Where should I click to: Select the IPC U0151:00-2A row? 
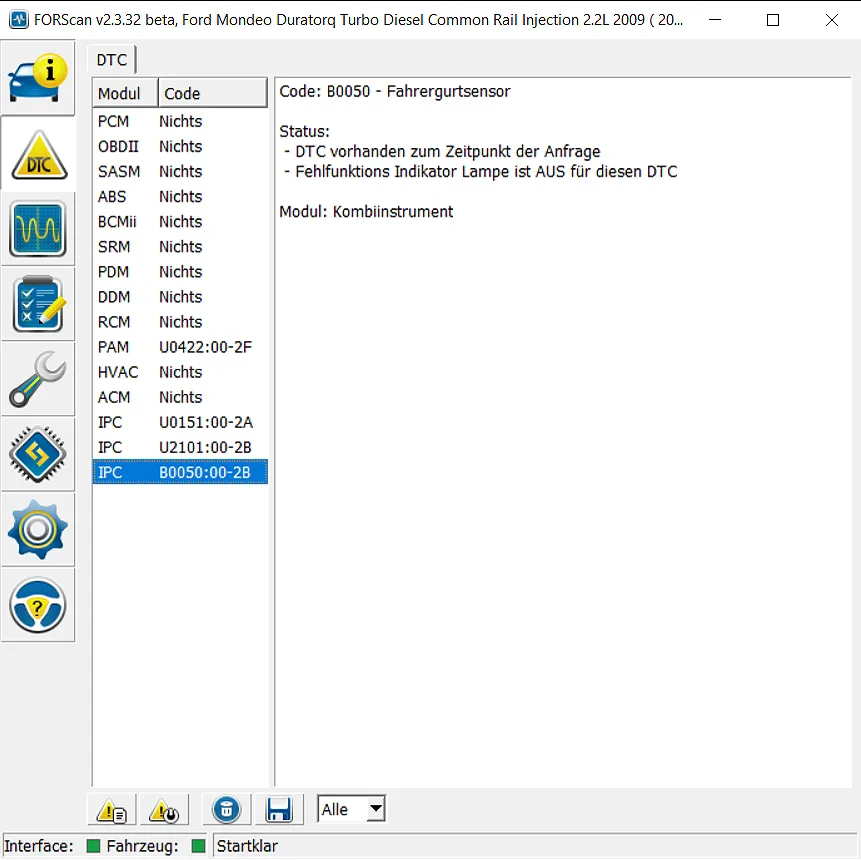tap(180, 422)
